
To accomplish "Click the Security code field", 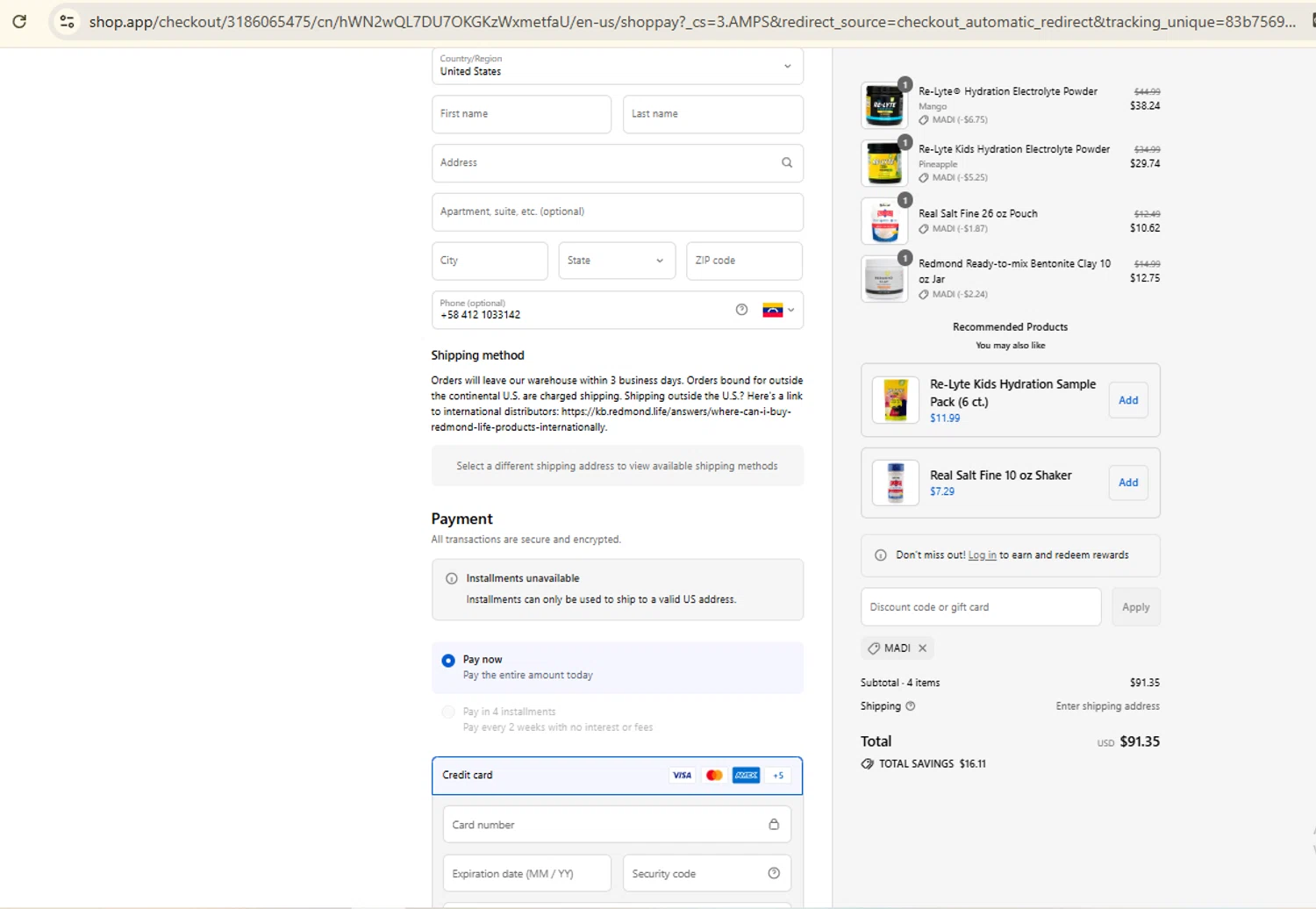I will [707, 873].
